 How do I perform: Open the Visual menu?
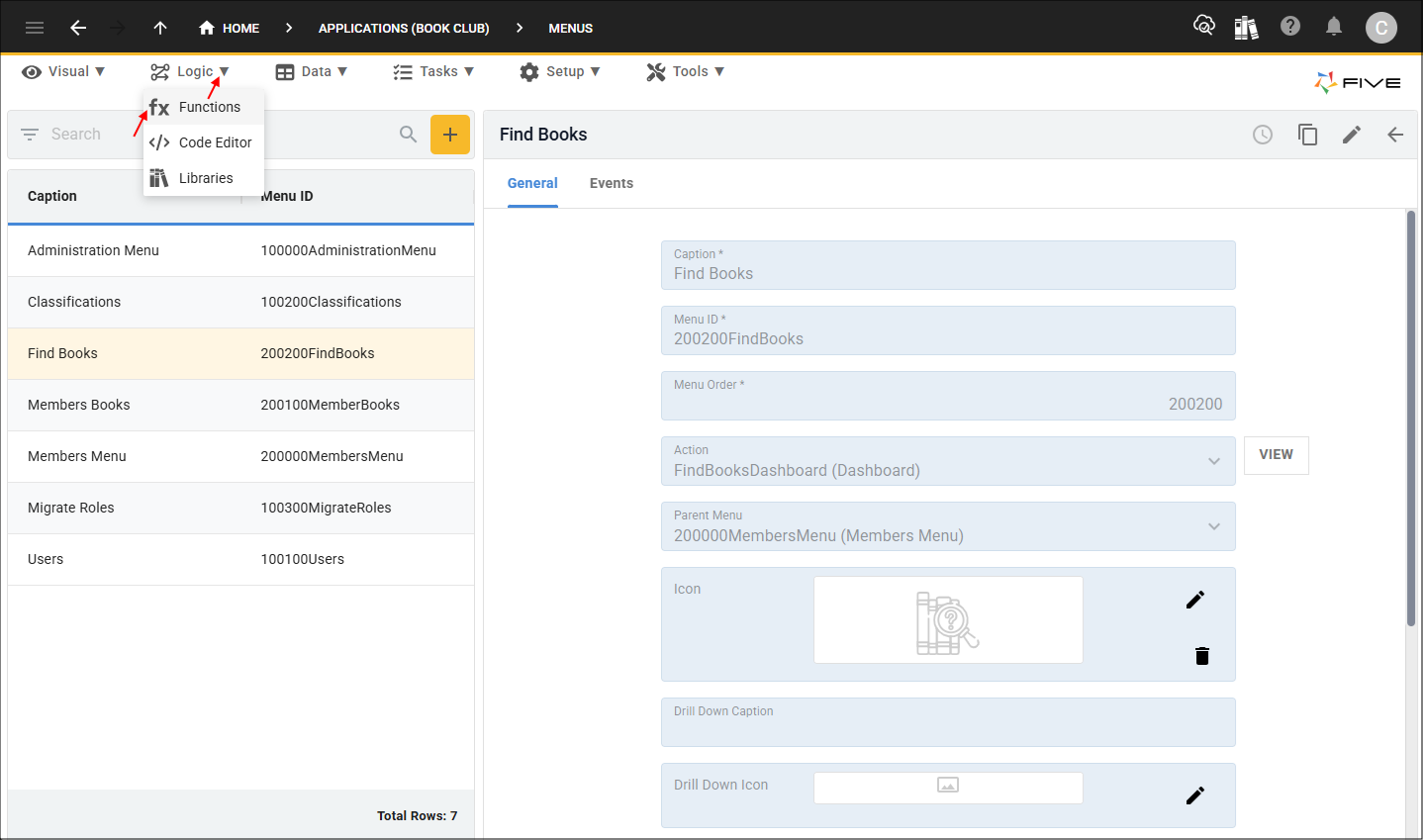[63, 71]
